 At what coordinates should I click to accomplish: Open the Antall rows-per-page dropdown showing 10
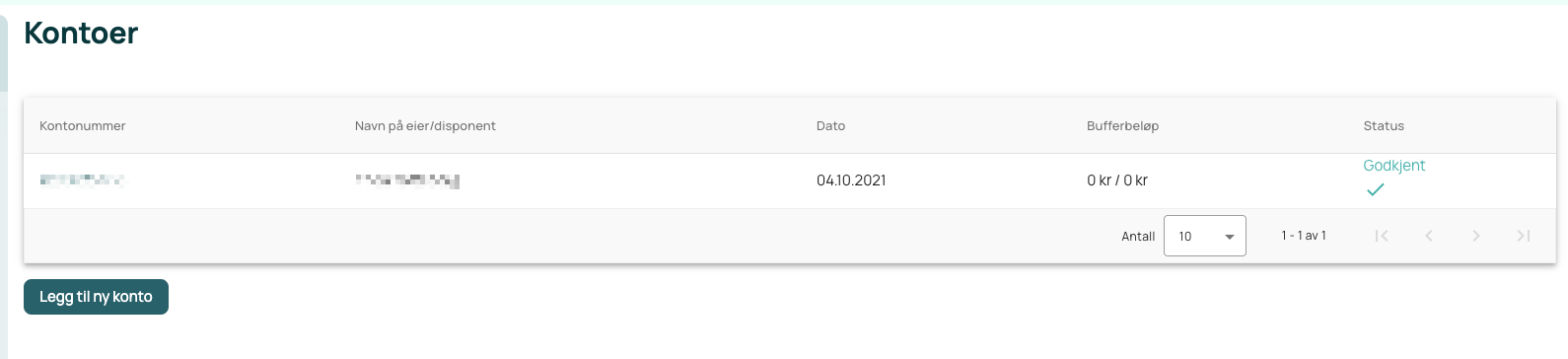click(1205, 236)
